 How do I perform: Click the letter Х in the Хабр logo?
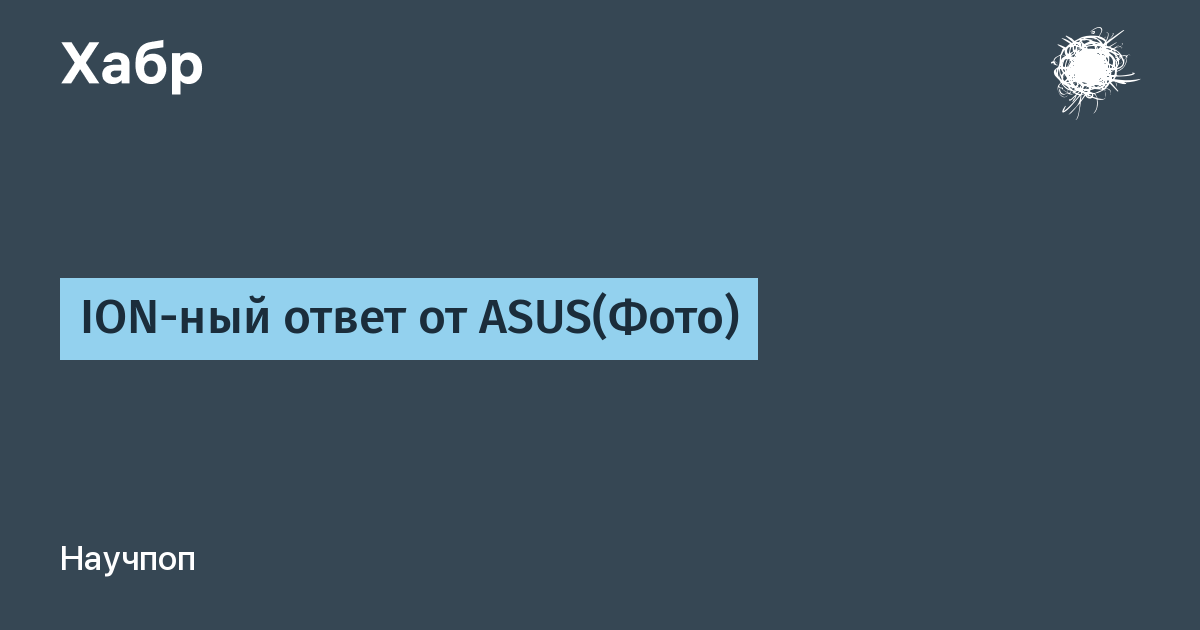point(80,64)
